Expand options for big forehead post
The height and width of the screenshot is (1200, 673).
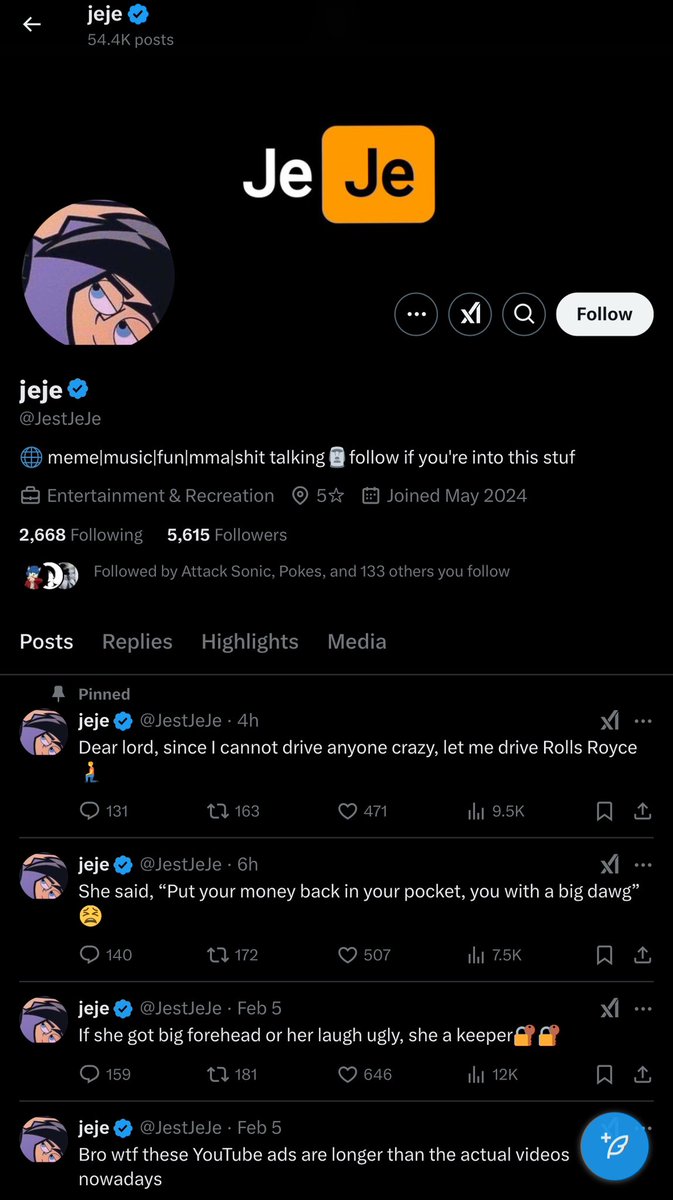(x=643, y=1009)
